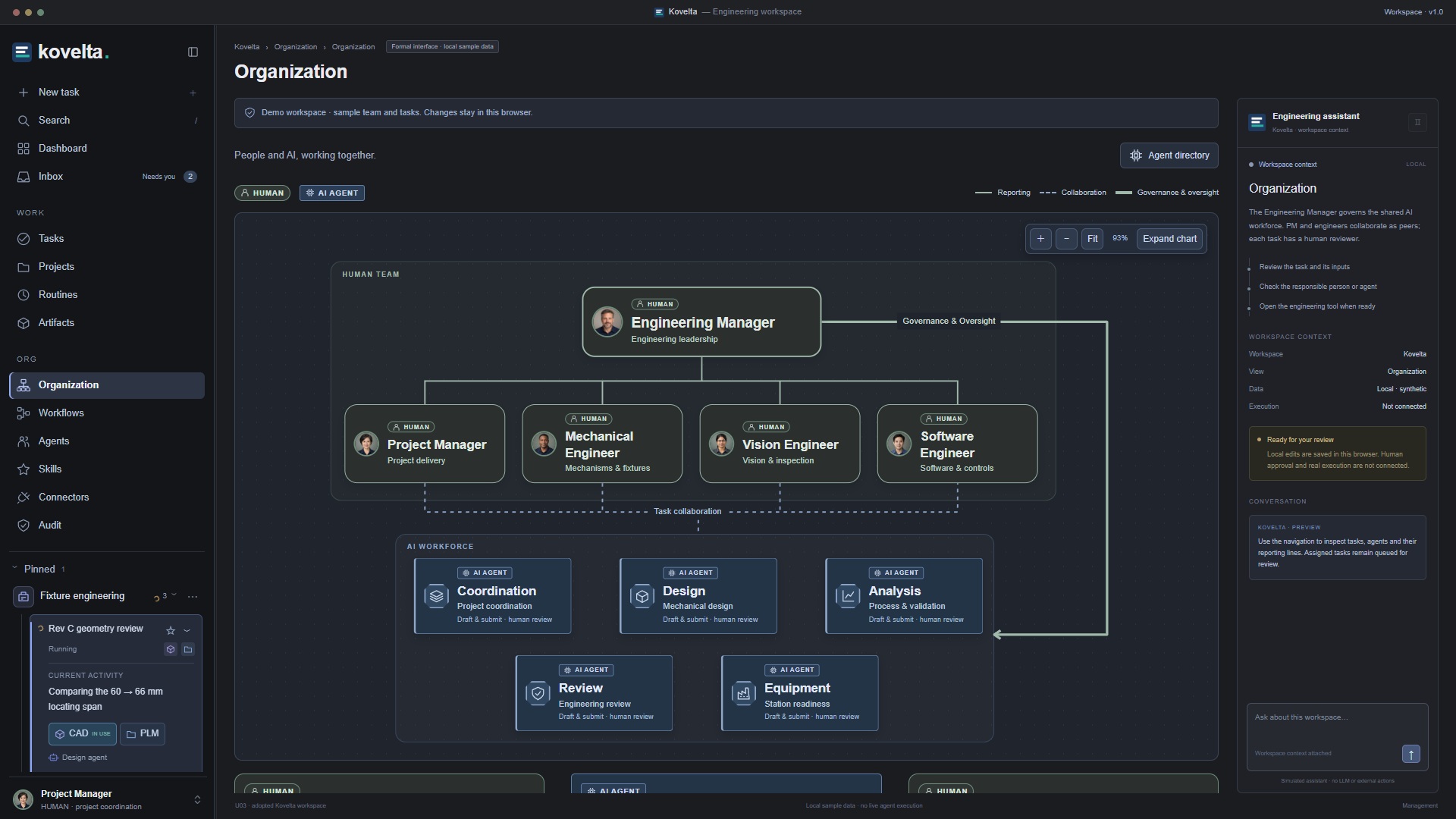Click the Organization breadcrumb link after Kovelta
1456x819 pixels.
click(296, 47)
